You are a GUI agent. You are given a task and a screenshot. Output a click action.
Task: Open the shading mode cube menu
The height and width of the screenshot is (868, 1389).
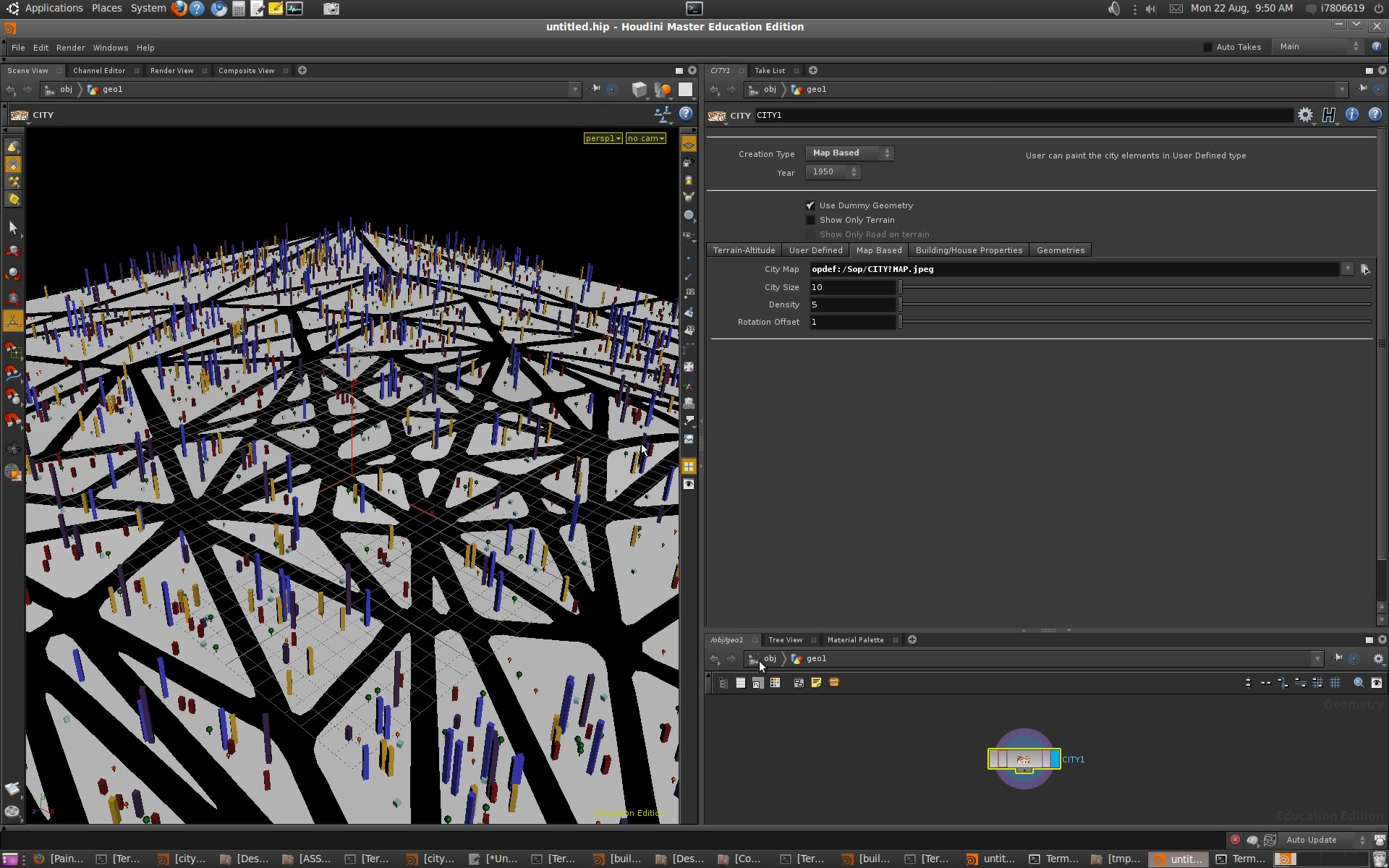640,90
